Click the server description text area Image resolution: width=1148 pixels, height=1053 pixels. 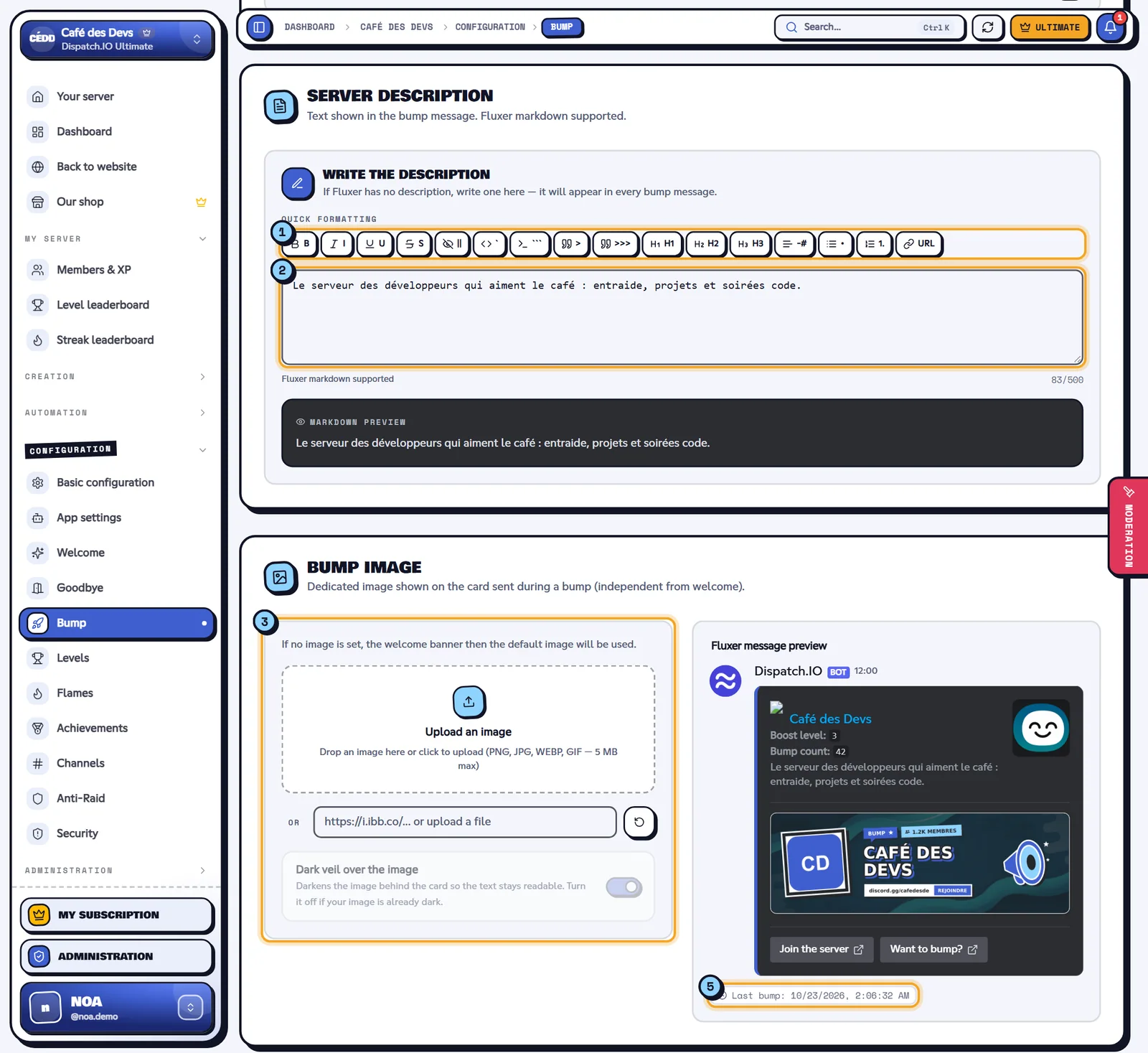pyautogui.click(x=682, y=317)
